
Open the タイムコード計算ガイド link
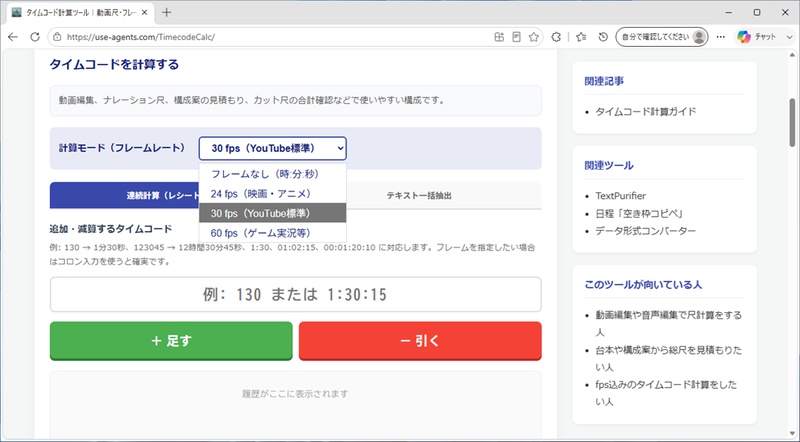(645, 112)
